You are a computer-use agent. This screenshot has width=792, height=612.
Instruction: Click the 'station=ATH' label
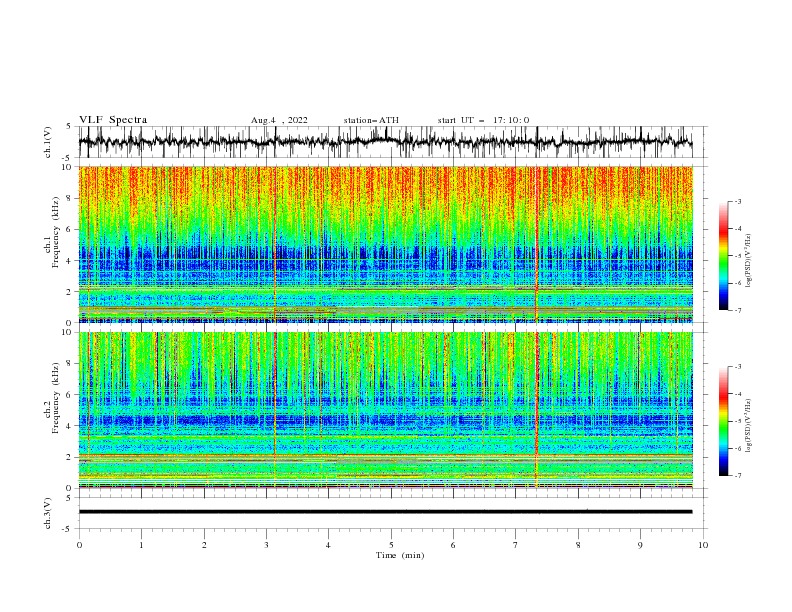tap(371, 120)
